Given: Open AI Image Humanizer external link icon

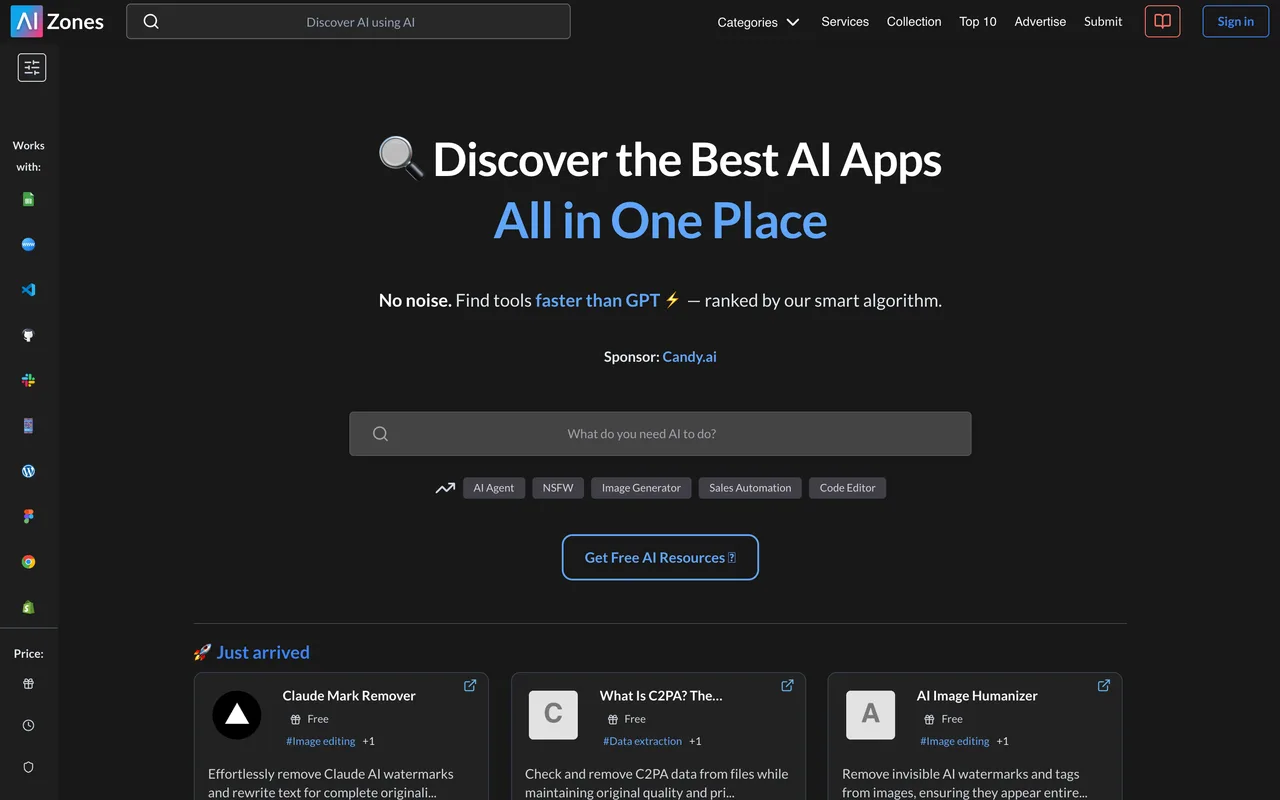Looking at the screenshot, I should pos(1104,685).
